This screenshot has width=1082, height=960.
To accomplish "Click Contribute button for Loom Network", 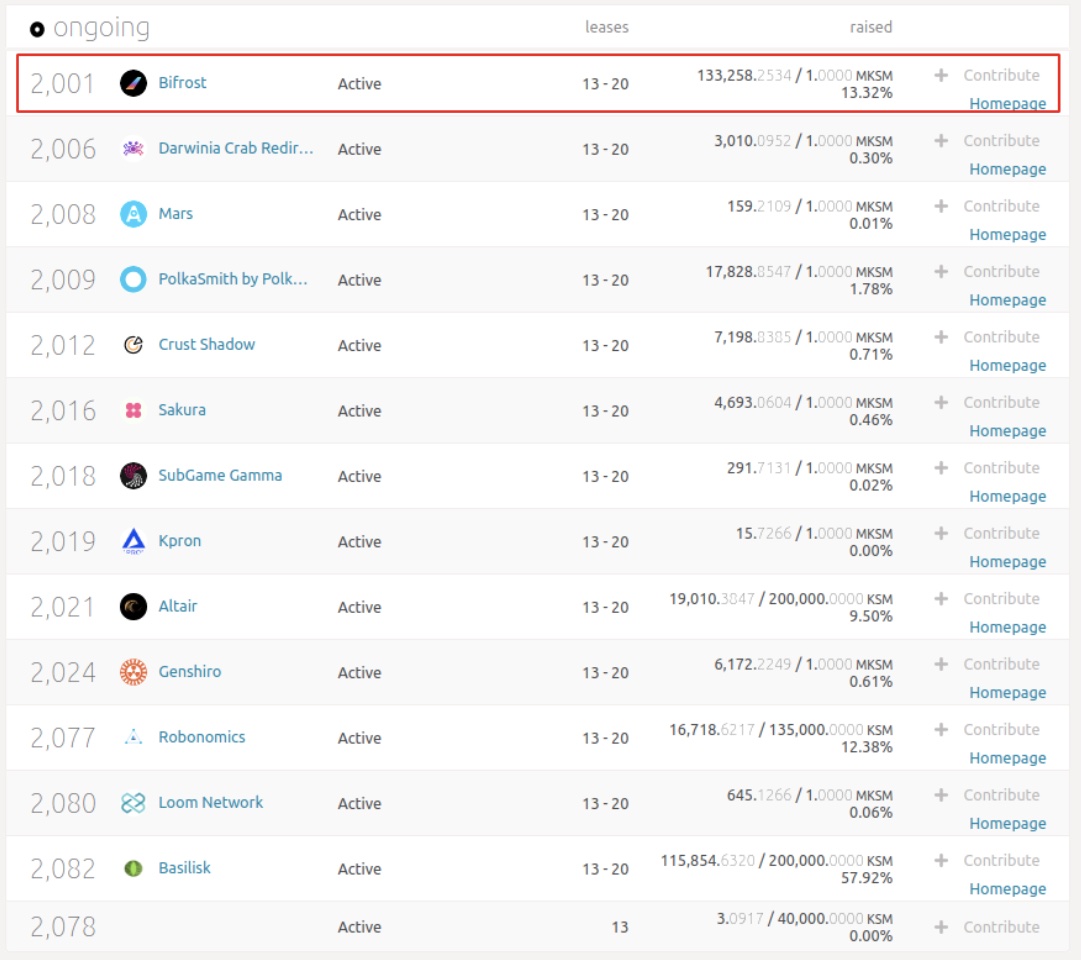I will [987, 795].
